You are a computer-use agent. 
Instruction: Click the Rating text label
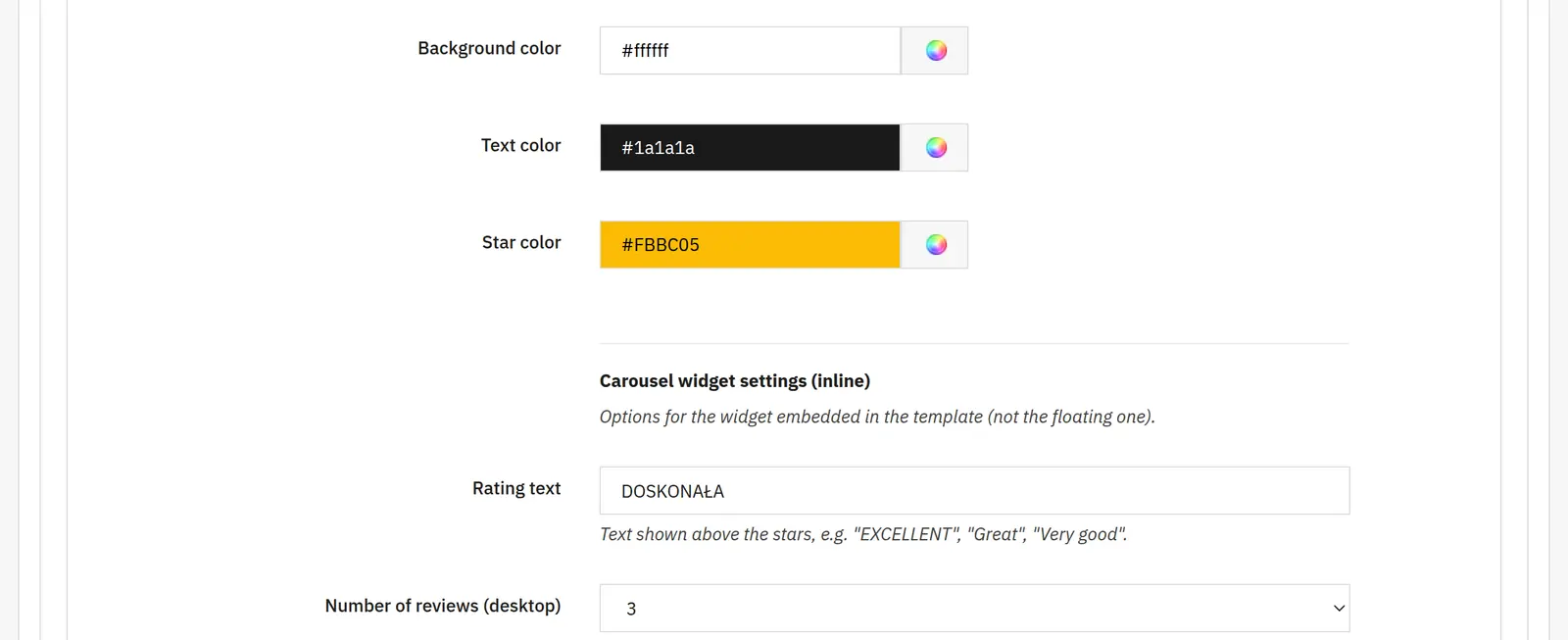point(516,488)
